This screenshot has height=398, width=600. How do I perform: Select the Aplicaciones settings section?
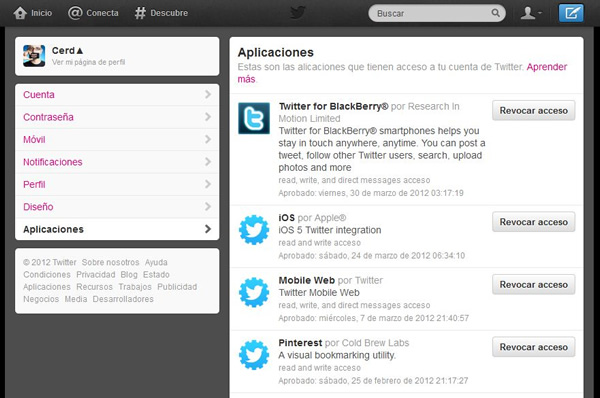pyautogui.click(x=117, y=229)
